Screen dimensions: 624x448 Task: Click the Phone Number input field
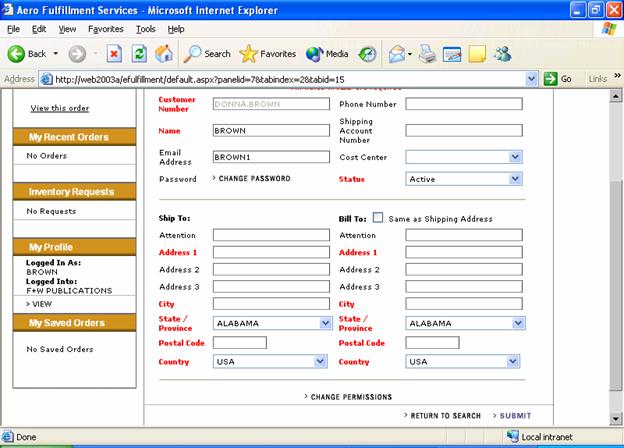point(463,103)
